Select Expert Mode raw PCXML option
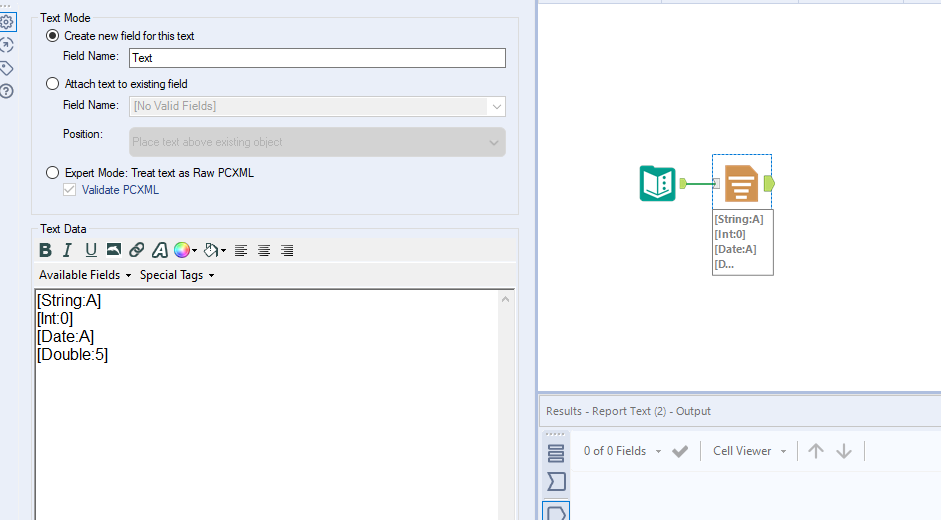Screen dimensions: 941x520 pos(53,173)
